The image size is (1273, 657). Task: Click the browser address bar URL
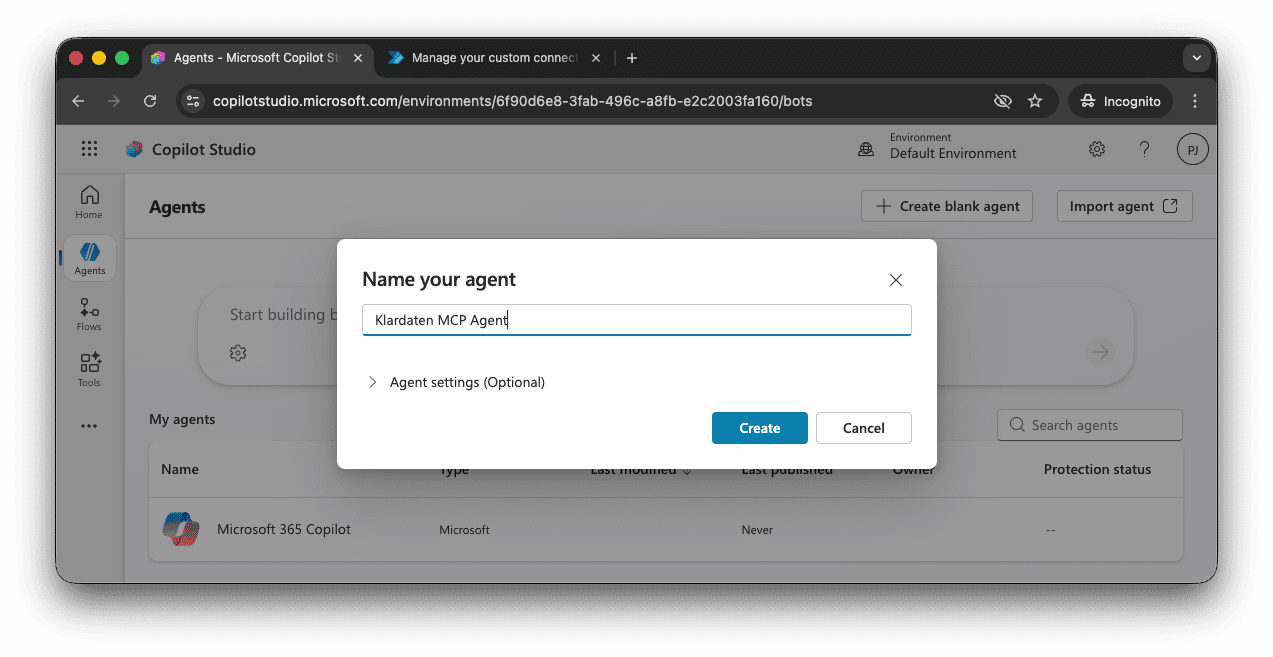[x=512, y=101]
